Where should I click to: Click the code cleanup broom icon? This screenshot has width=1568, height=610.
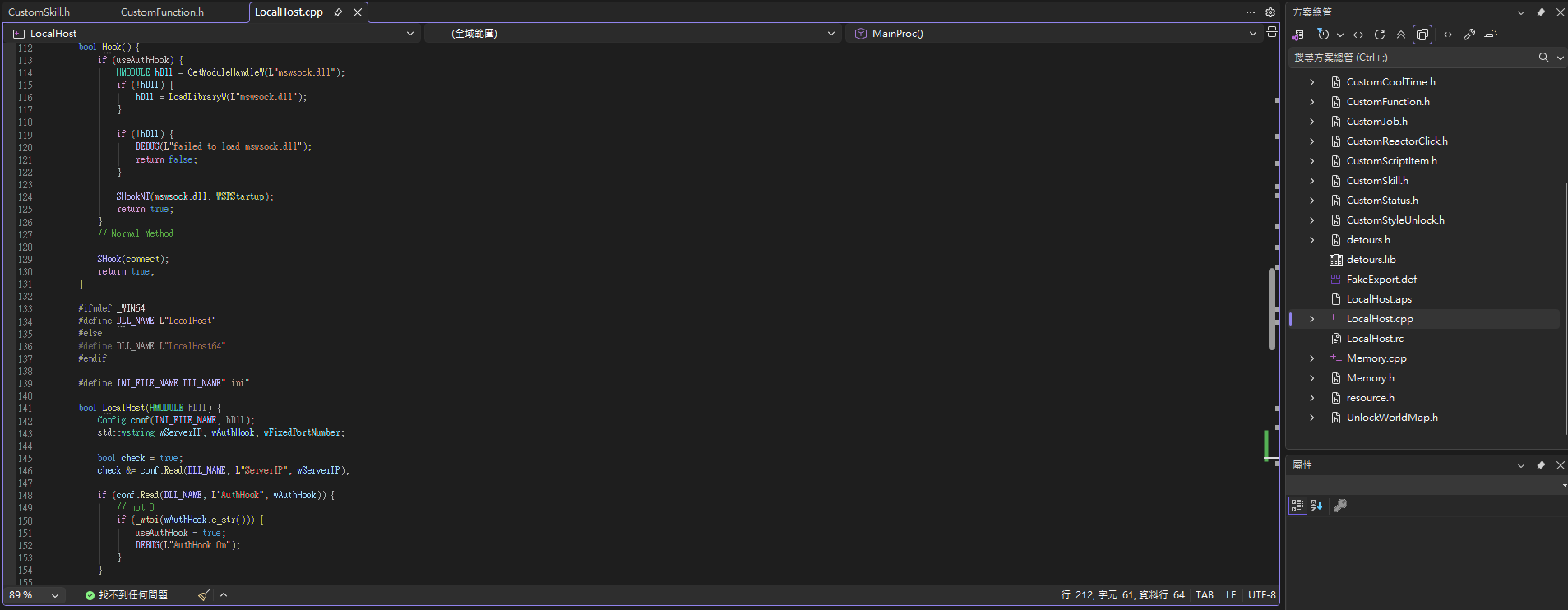tap(203, 595)
